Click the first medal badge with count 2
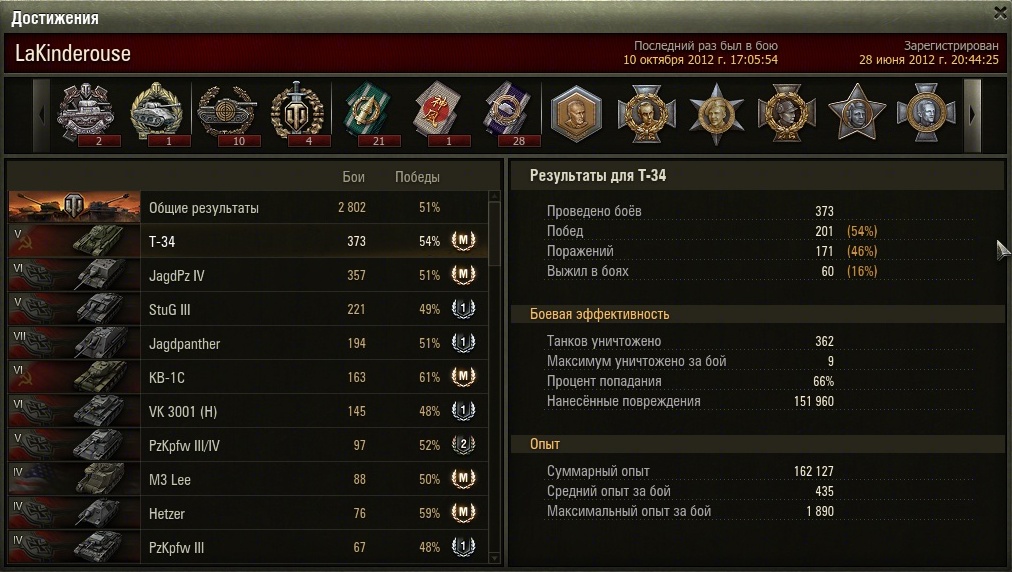 tap(86, 113)
